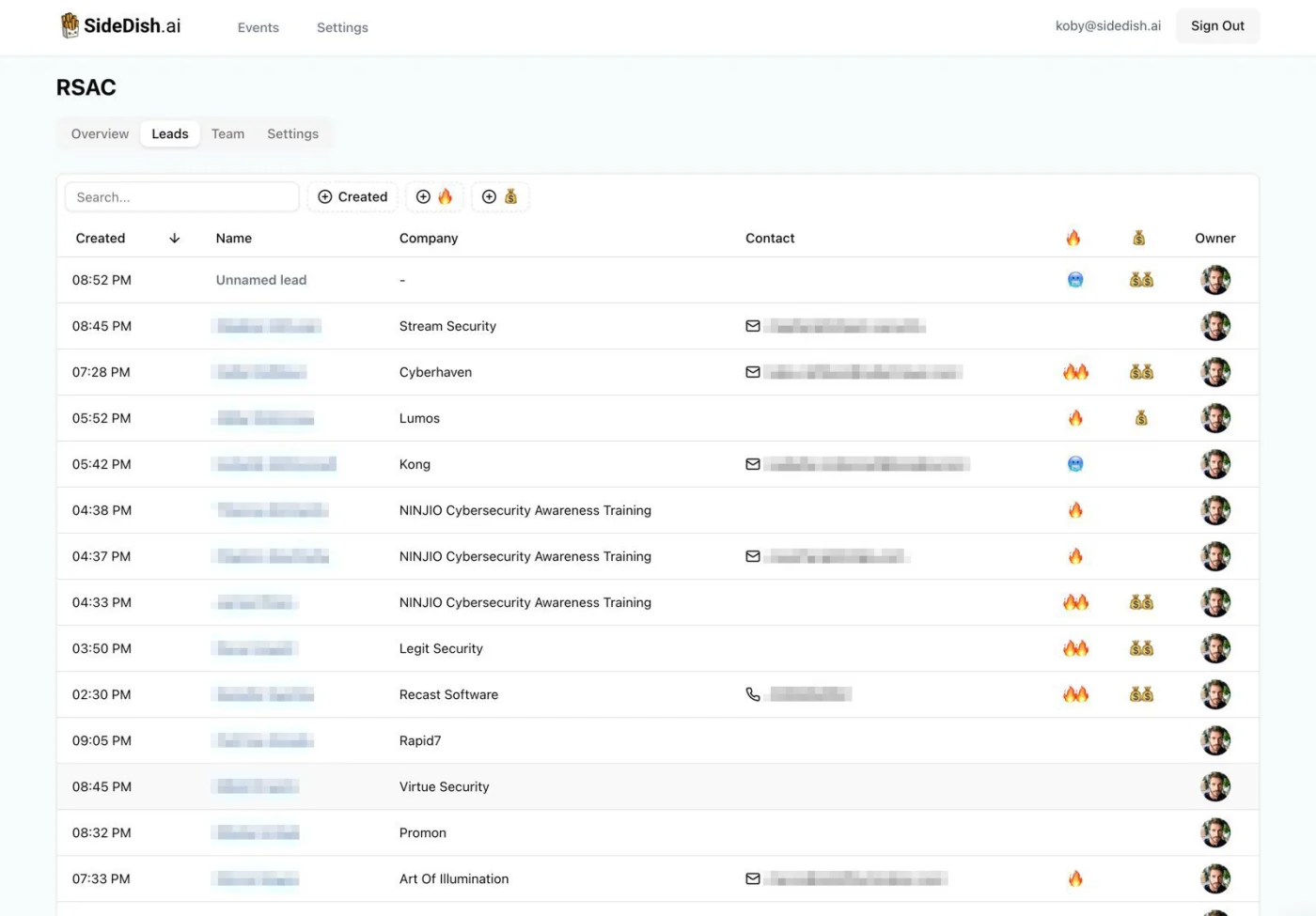This screenshot has height=916, width=1316.
Task: Select the Promon company cell
Action: coord(423,832)
